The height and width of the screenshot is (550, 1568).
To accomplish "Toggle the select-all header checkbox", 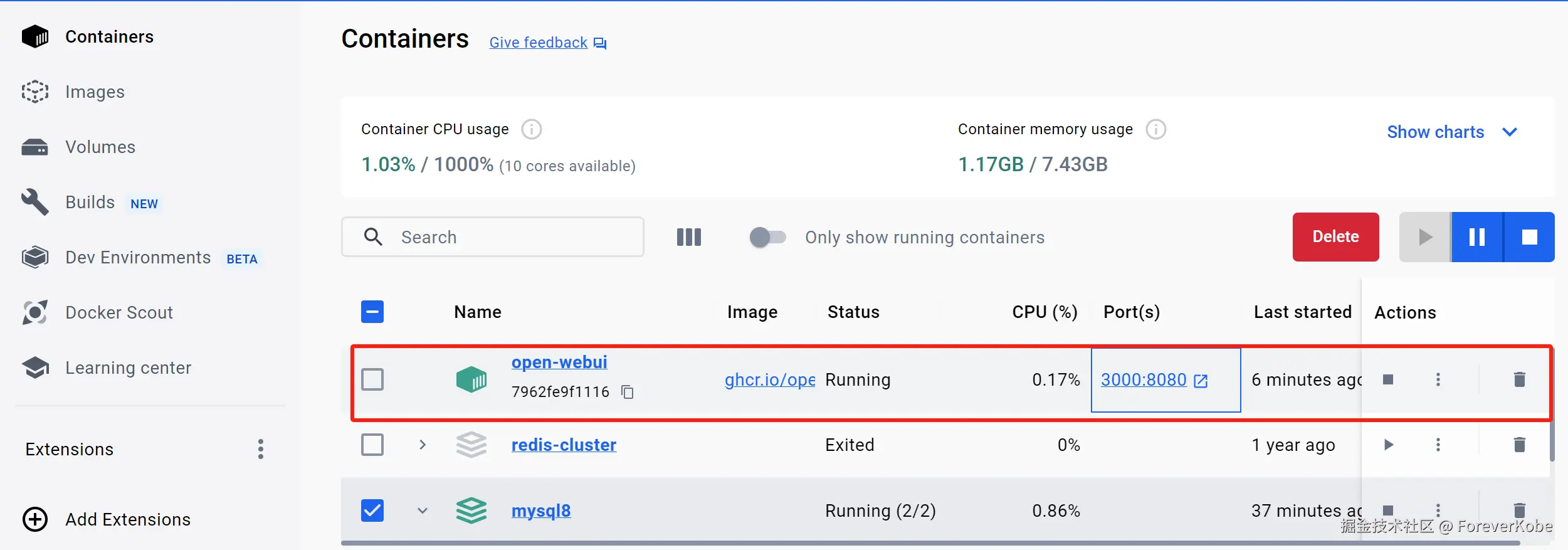I will 372,312.
